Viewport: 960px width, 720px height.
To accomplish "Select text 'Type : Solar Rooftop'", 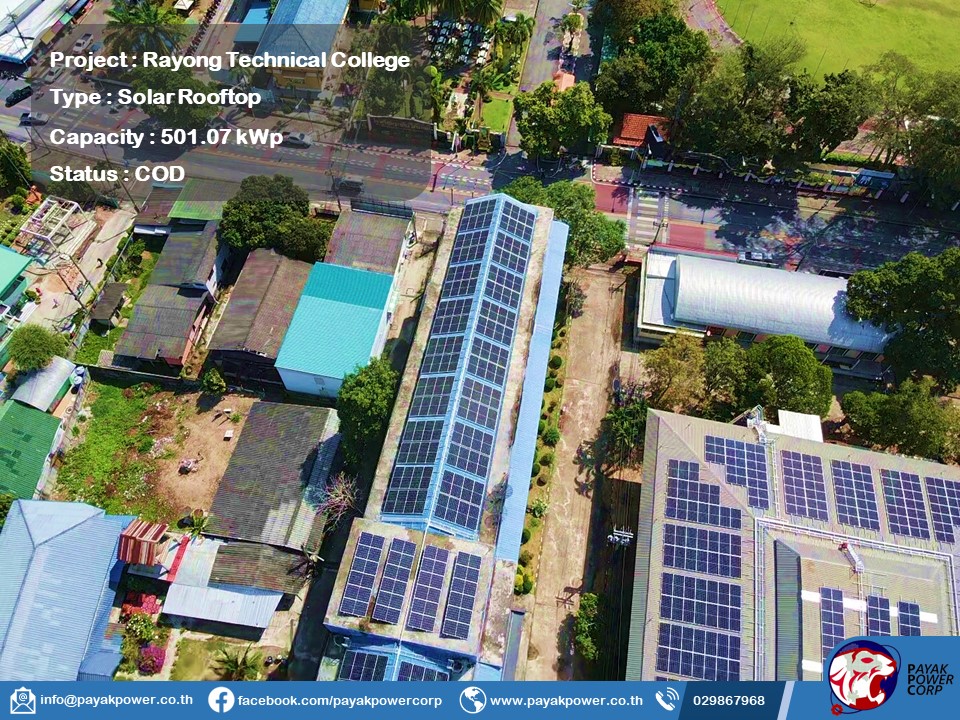I will click(156, 97).
